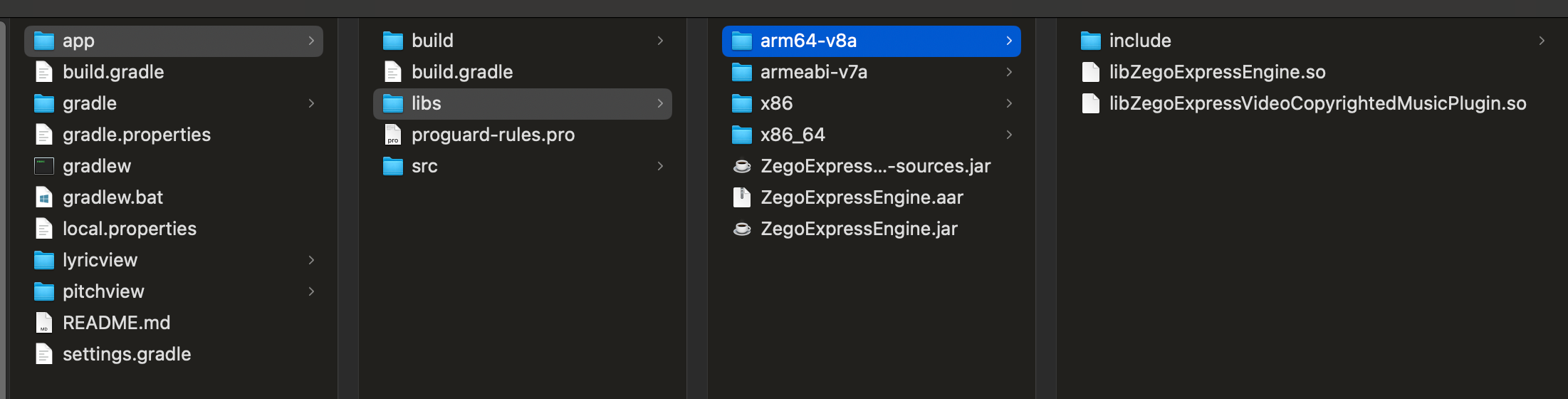Expand the x86_64 folder chevron
The image size is (1568, 399).
[x=1009, y=135]
